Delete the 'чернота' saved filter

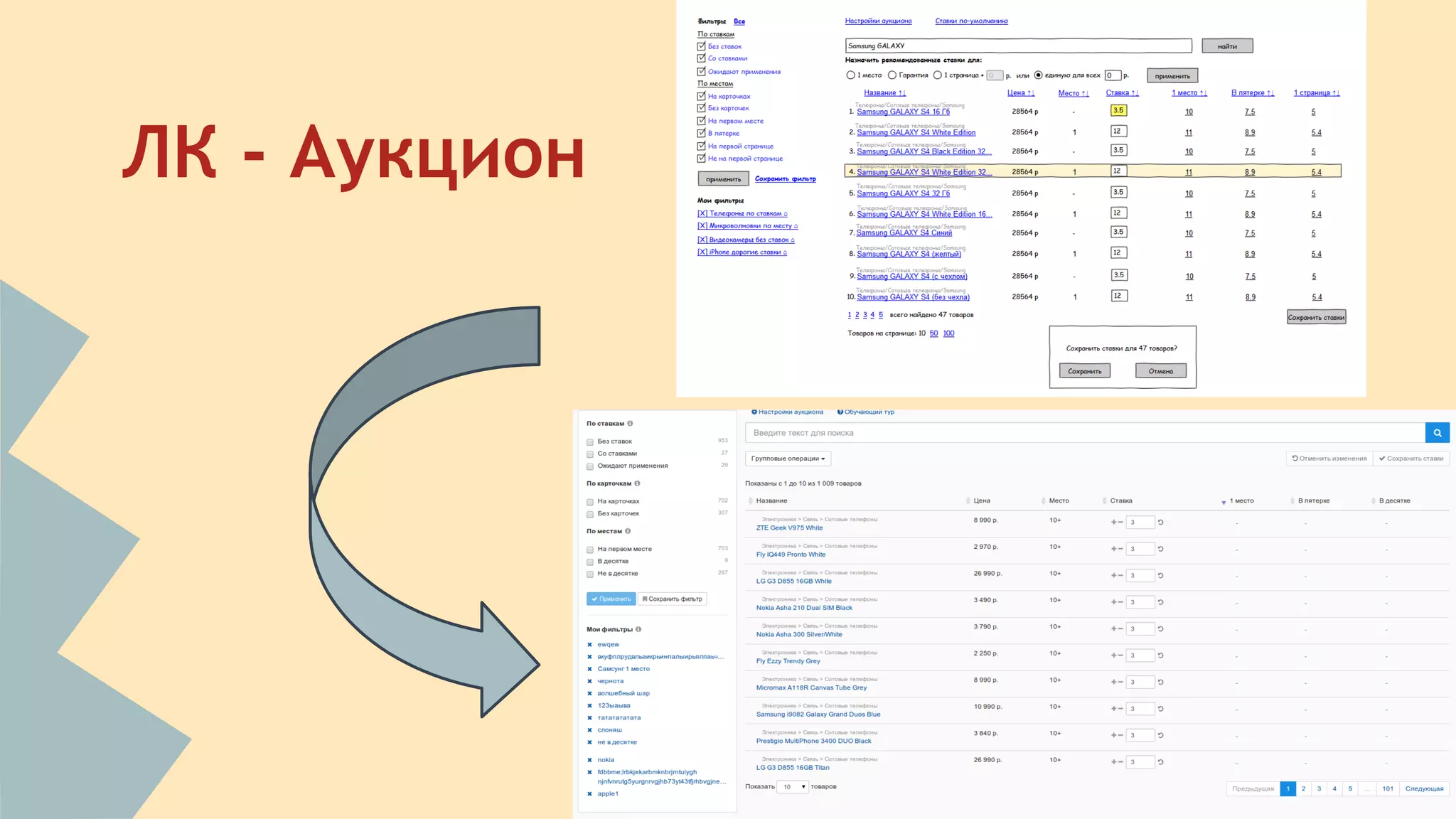(x=589, y=681)
